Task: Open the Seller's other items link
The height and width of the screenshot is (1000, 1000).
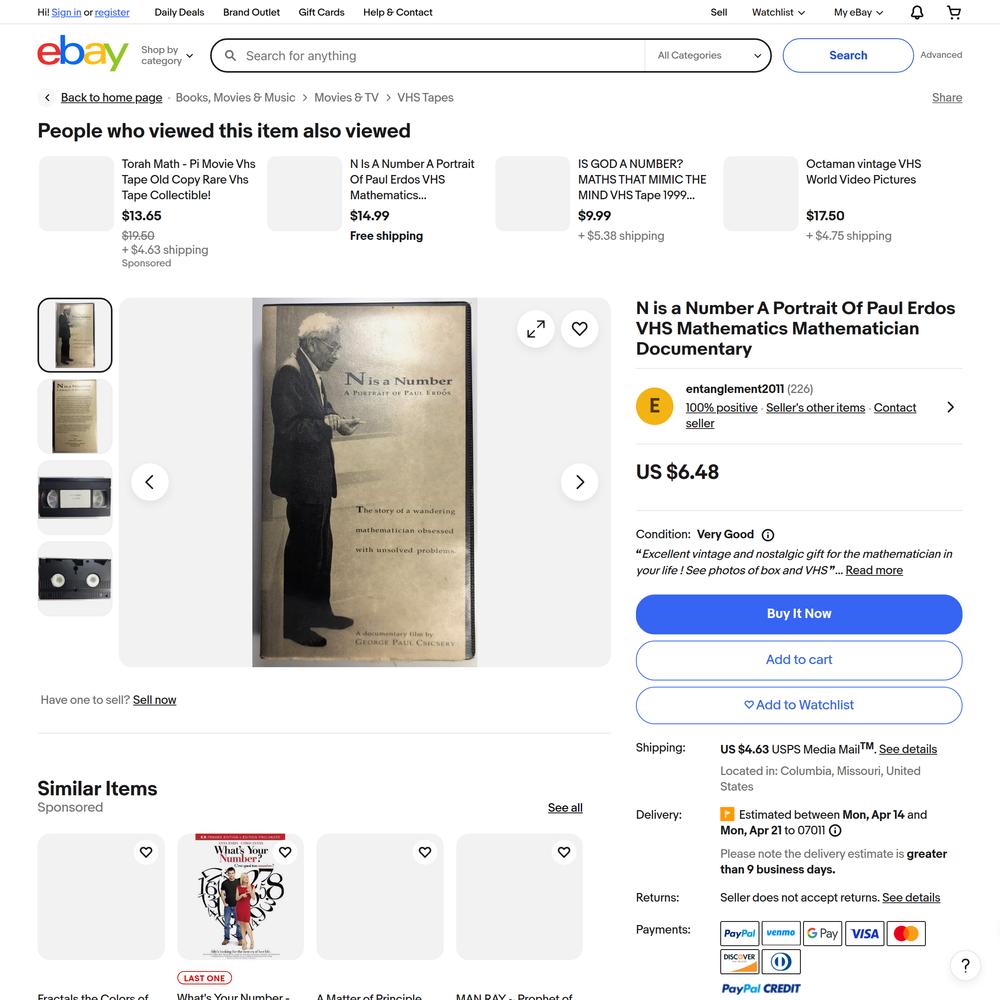Action: (x=815, y=408)
